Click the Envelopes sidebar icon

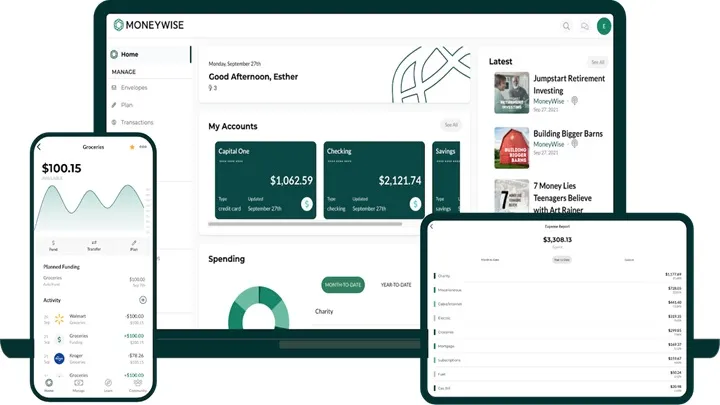coord(114,87)
